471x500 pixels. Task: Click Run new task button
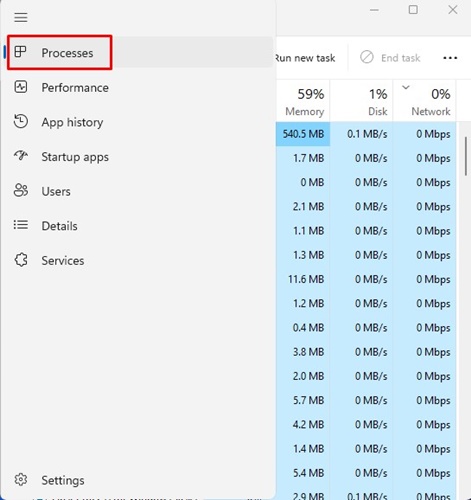305,58
